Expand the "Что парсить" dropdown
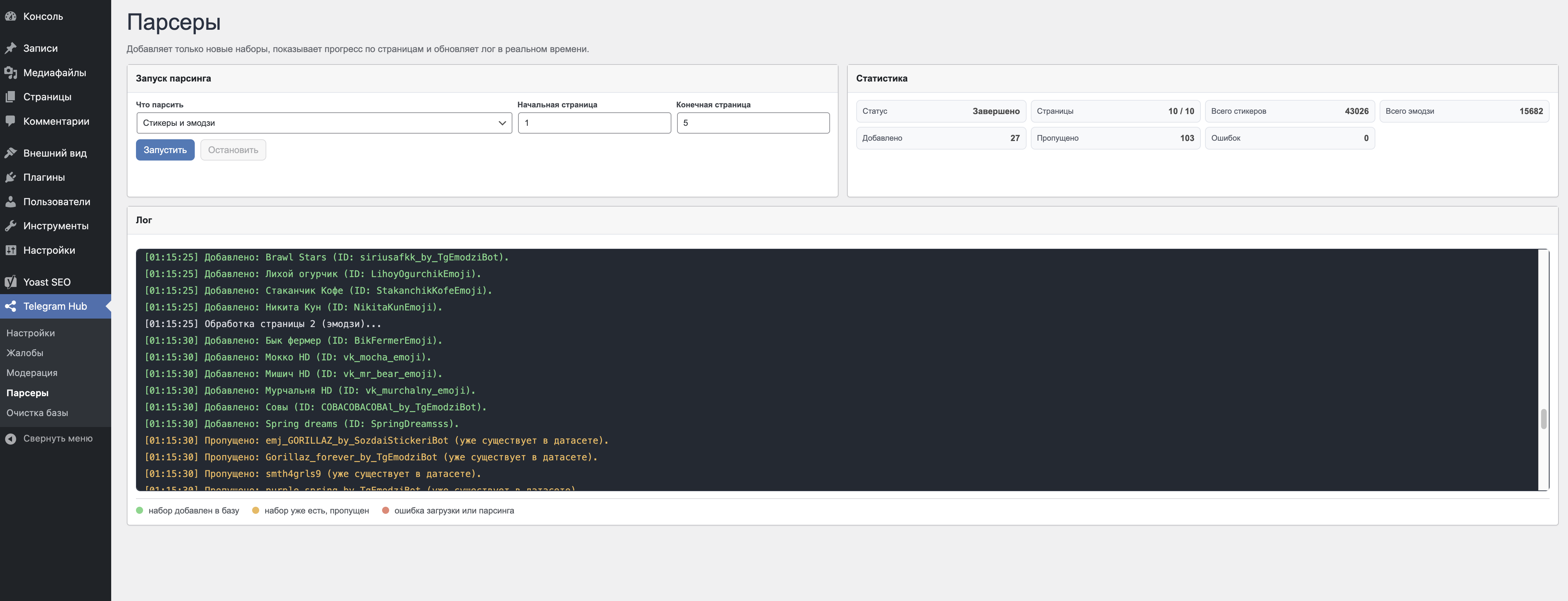This screenshot has width=1568, height=601. click(x=324, y=123)
